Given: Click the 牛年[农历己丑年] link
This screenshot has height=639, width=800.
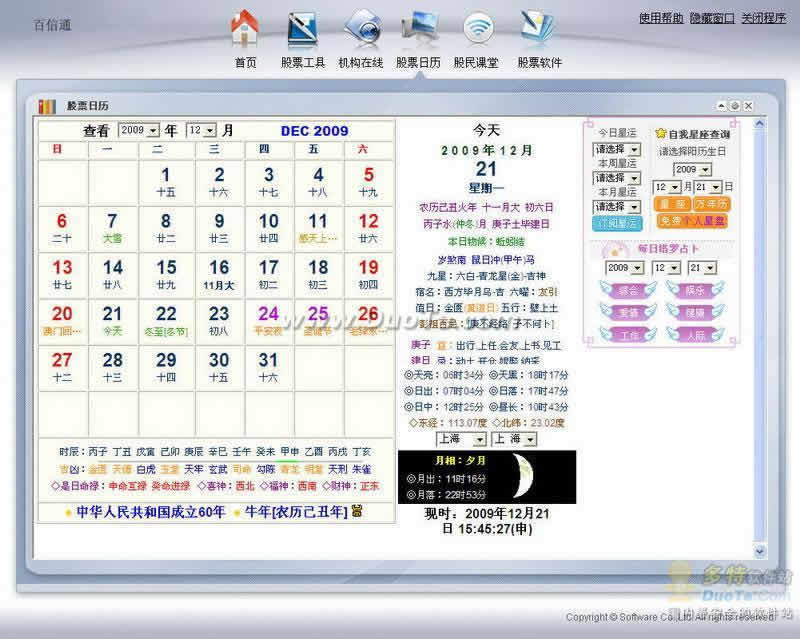Looking at the screenshot, I should (296, 511).
